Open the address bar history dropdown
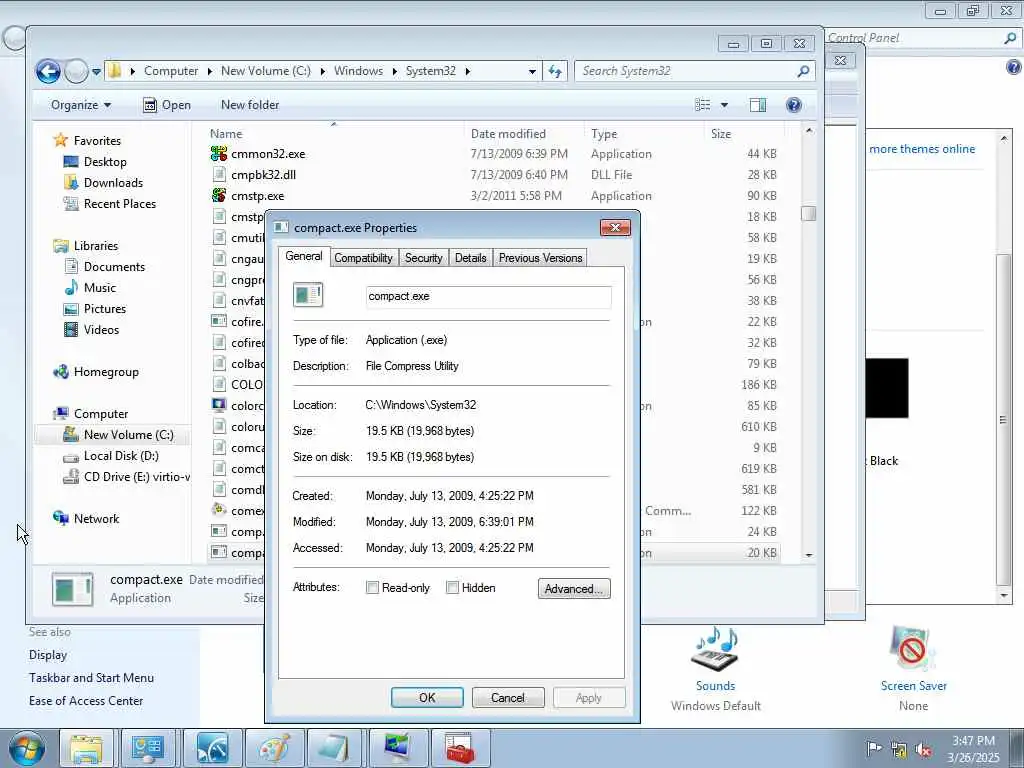Image resolution: width=1024 pixels, height=768 pixels. pyautogui.click(x=532, y=71)
